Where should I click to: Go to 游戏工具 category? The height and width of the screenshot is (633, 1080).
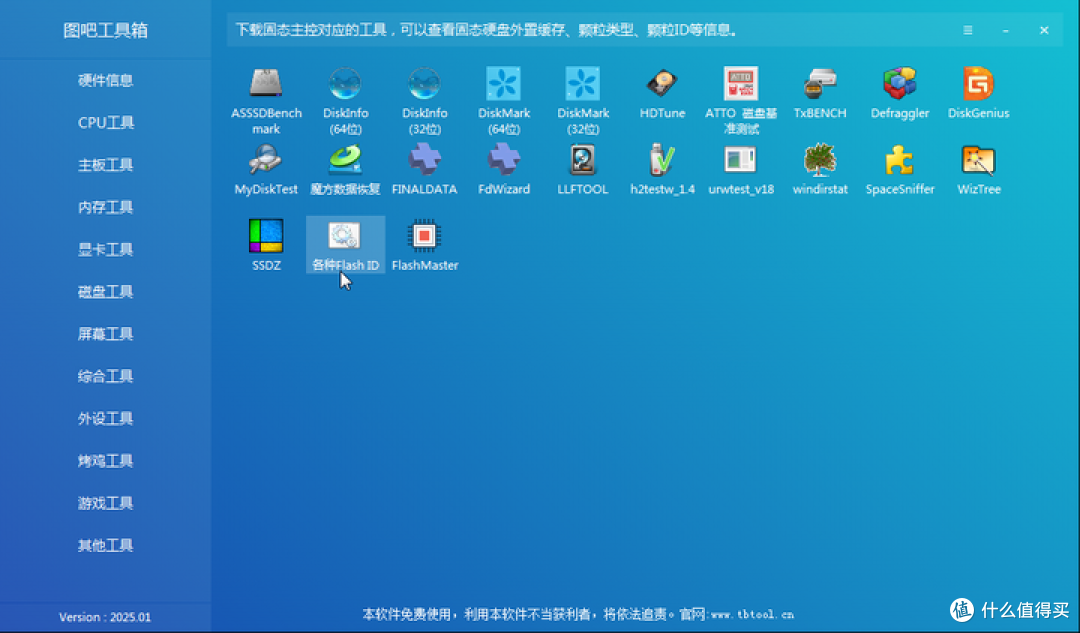[105, 503]
